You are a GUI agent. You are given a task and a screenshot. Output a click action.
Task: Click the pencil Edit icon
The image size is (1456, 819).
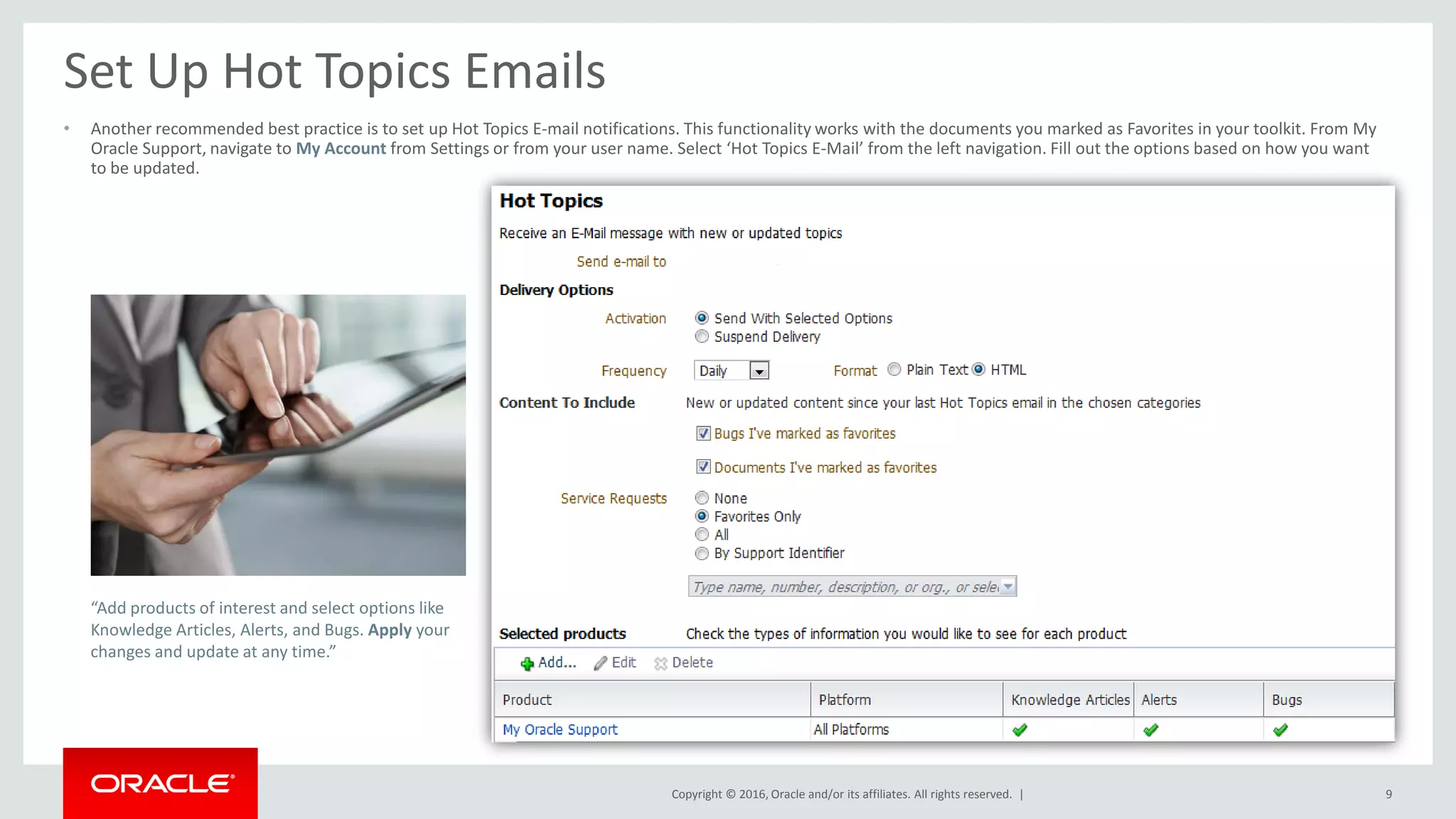pos(601,663)
